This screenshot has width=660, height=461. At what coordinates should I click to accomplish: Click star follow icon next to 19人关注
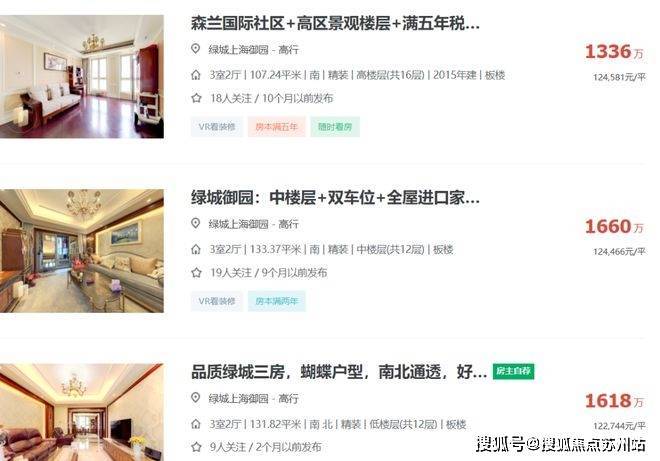click(x=196, y=272)
